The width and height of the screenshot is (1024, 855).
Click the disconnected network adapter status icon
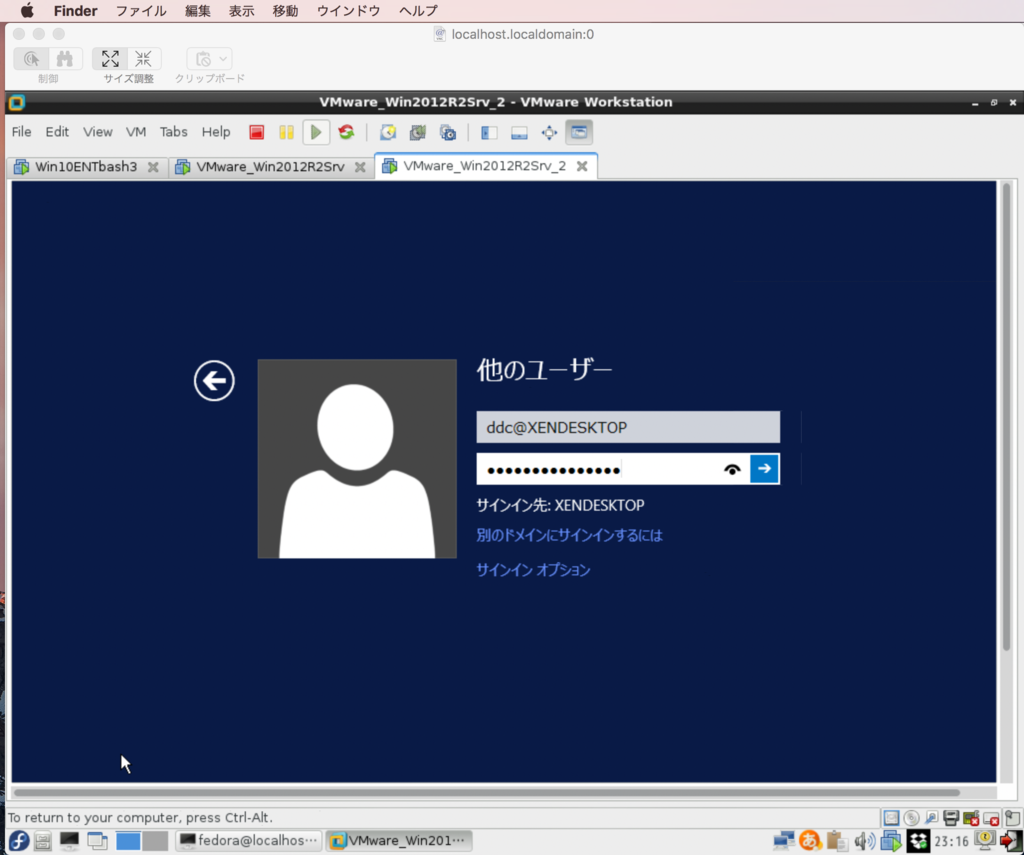(x=971, y=818)
